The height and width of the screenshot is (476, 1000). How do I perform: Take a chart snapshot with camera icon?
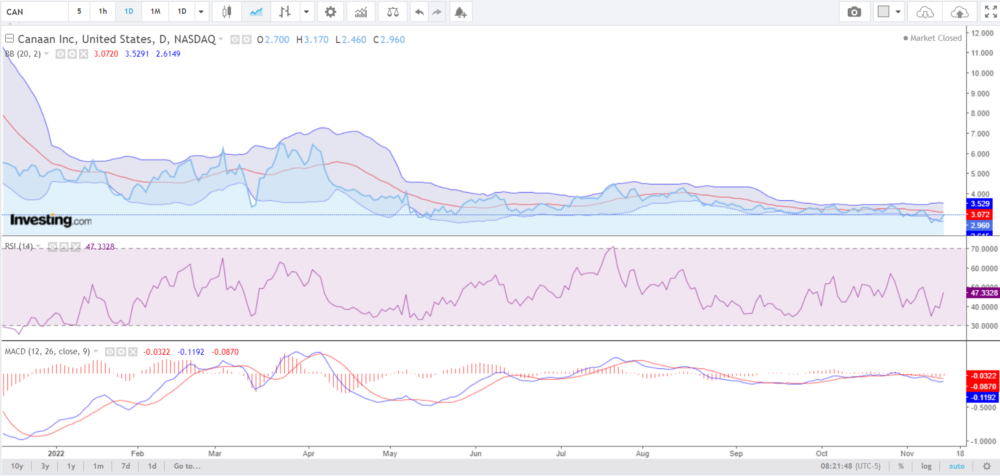click(x=854, y=12)
